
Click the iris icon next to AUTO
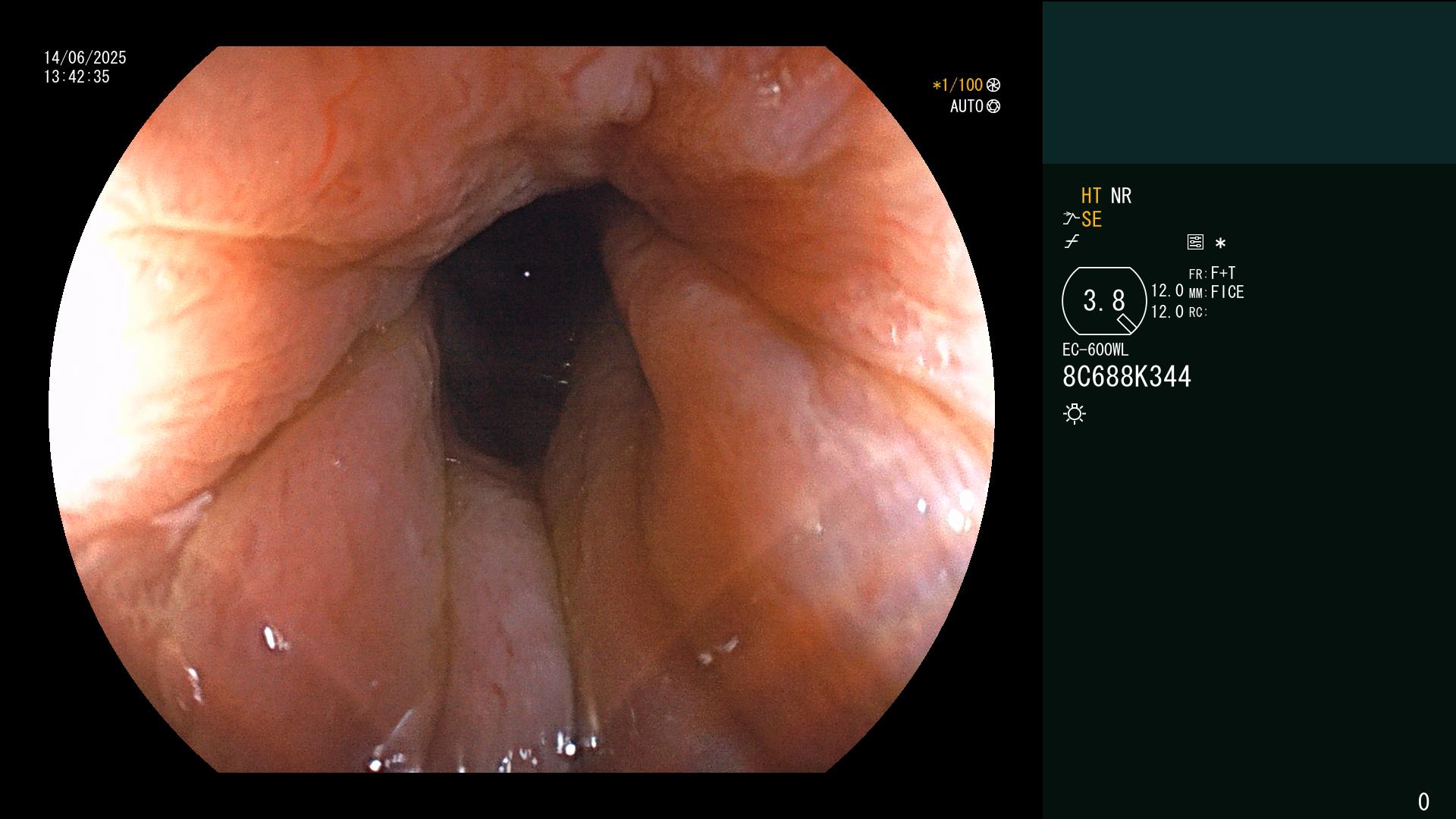point(993,106)
